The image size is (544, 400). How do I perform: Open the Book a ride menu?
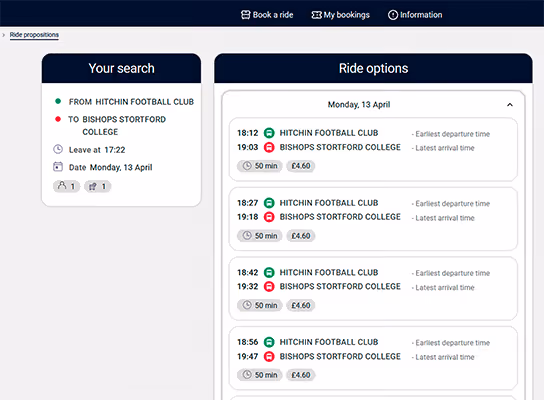pos(267,15)
